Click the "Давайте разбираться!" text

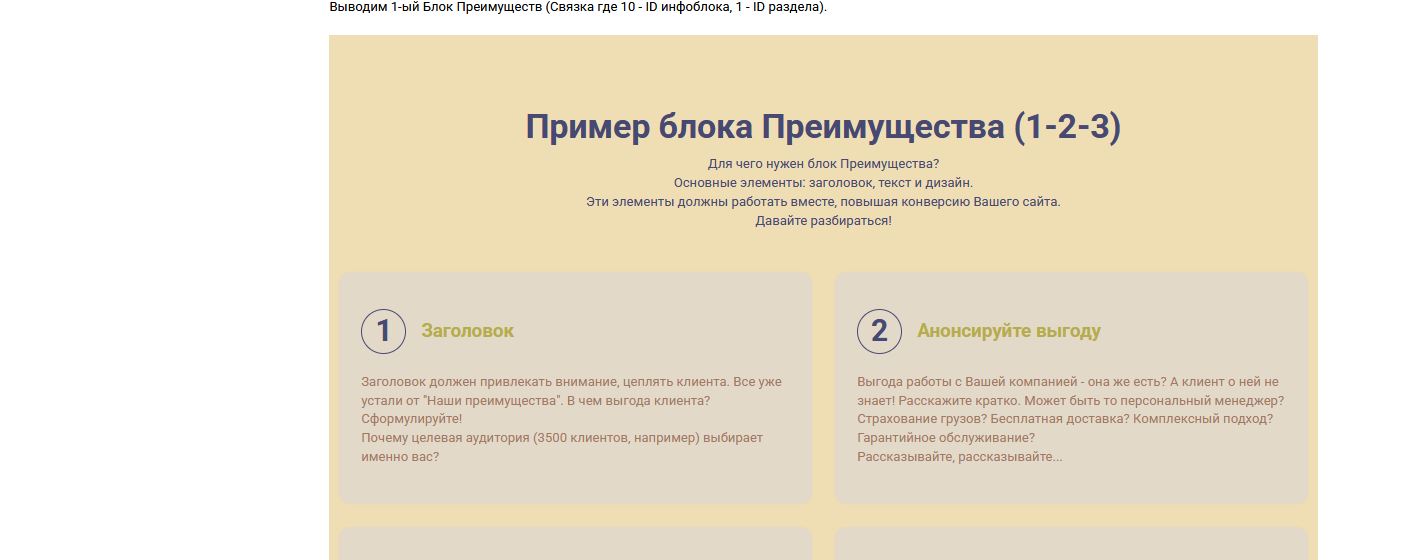pos(823,221)
